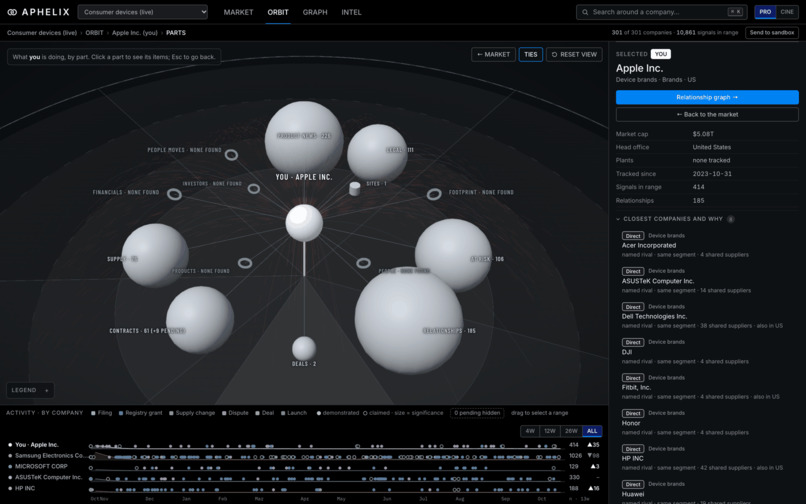
Task: Click the People ring node
Action: coord(363,263)
